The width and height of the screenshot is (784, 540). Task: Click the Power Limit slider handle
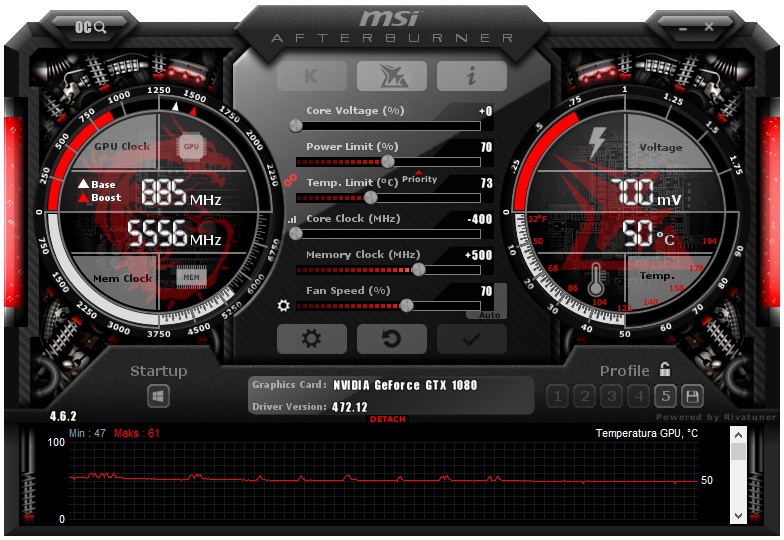tap(388, 162)
